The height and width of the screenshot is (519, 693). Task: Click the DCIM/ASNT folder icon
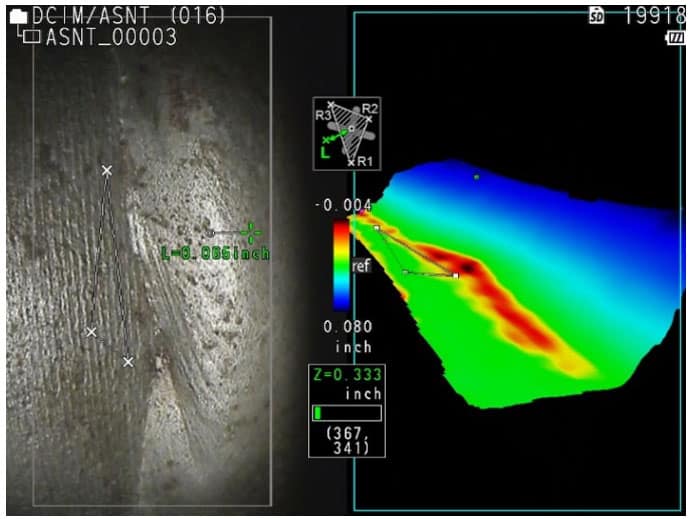coord(17,16)
